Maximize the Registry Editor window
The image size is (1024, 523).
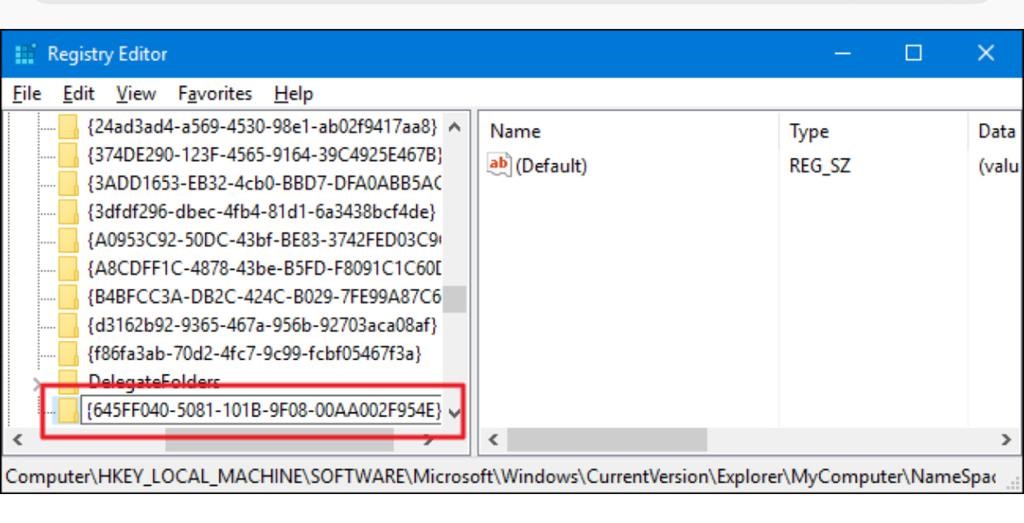(914, 54)
